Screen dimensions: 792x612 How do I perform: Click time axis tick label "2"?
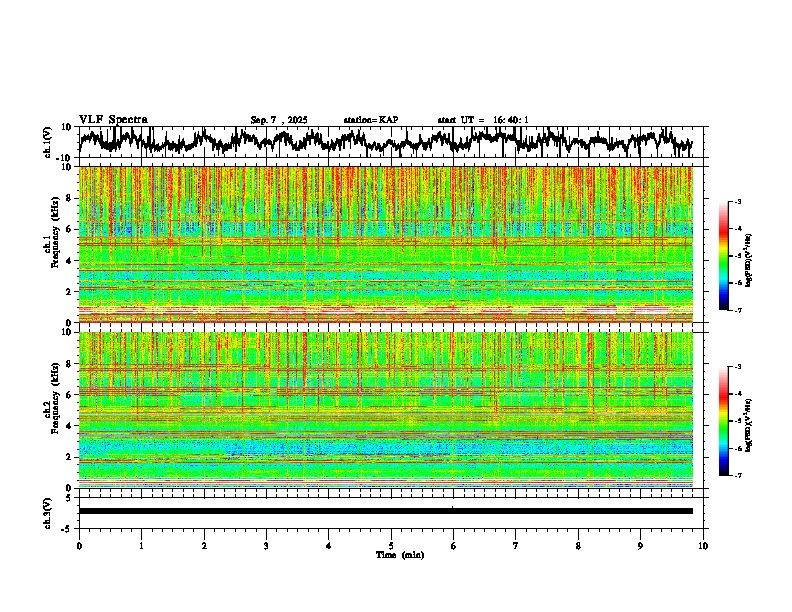pos(204,546)
